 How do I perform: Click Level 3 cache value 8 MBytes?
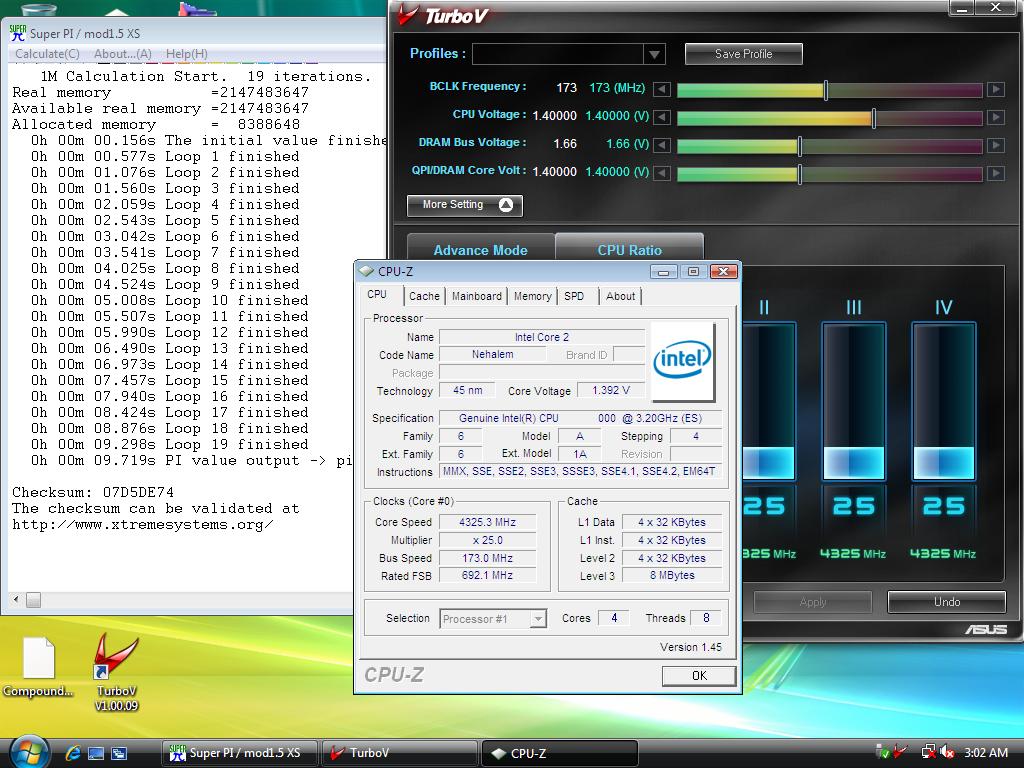(672, 575)
